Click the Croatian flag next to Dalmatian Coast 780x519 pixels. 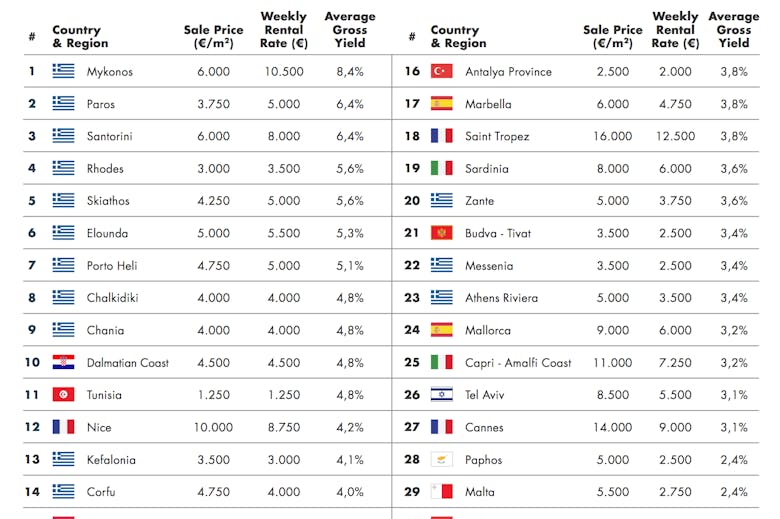pos(64,362)
